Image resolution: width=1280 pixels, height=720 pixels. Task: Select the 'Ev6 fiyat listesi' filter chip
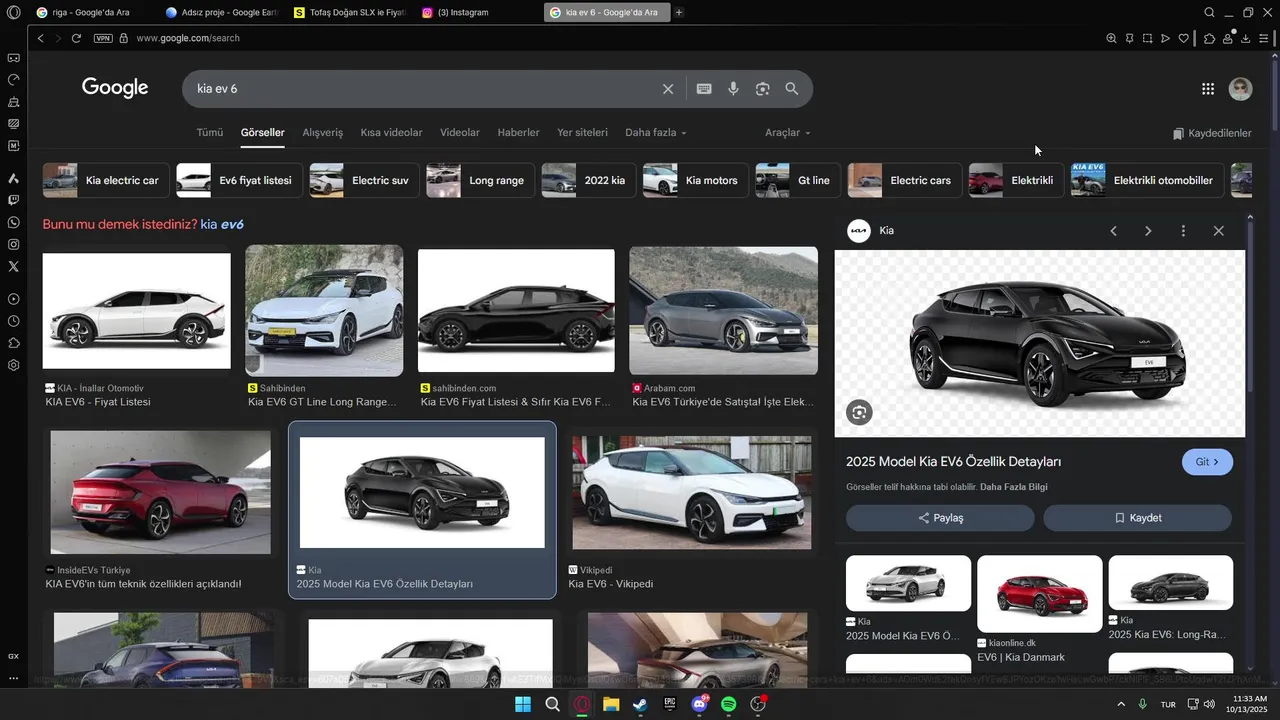[239, 180]
